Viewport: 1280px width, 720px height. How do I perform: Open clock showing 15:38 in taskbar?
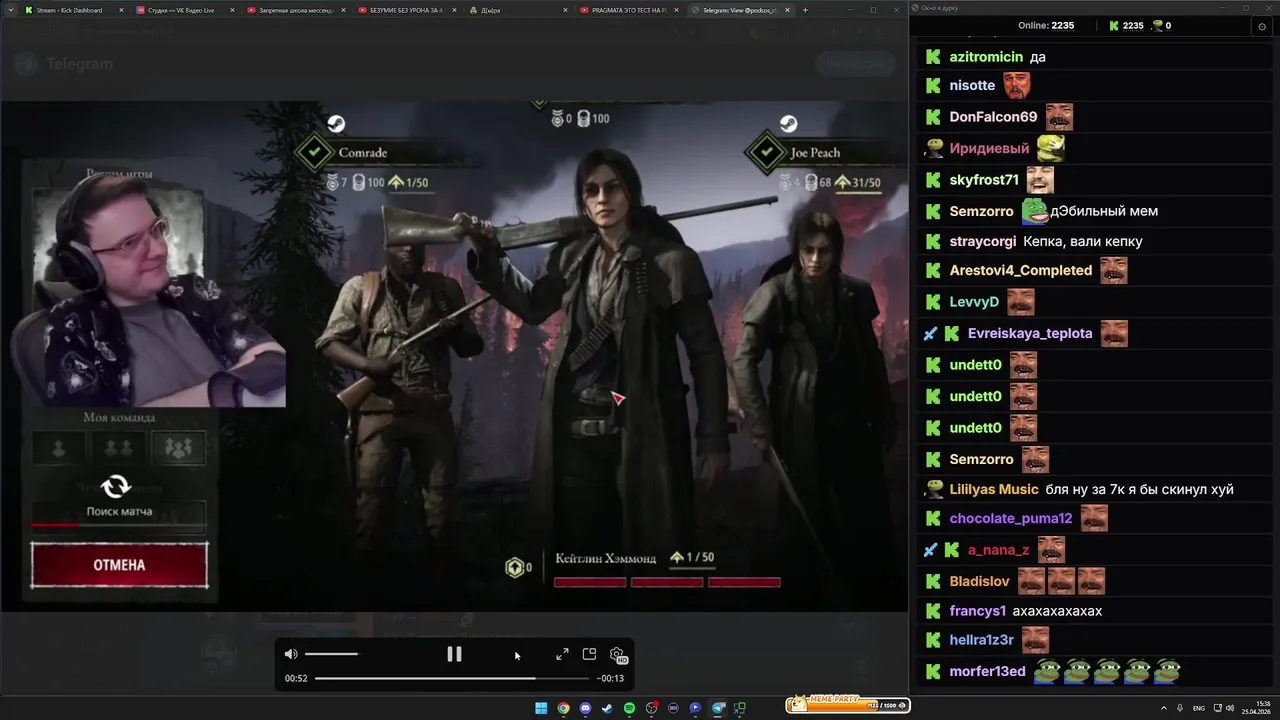click(x=1255, y=708)
